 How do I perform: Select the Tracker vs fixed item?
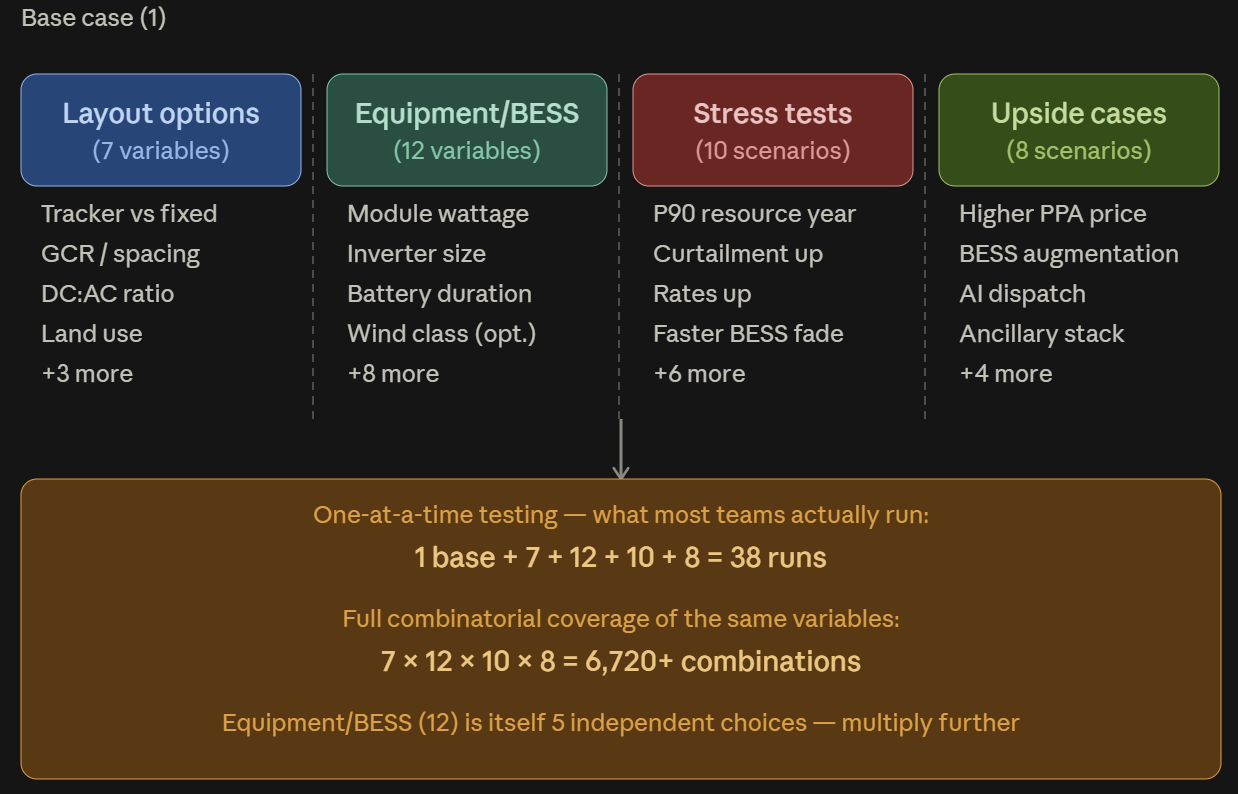tap(129, 214)
